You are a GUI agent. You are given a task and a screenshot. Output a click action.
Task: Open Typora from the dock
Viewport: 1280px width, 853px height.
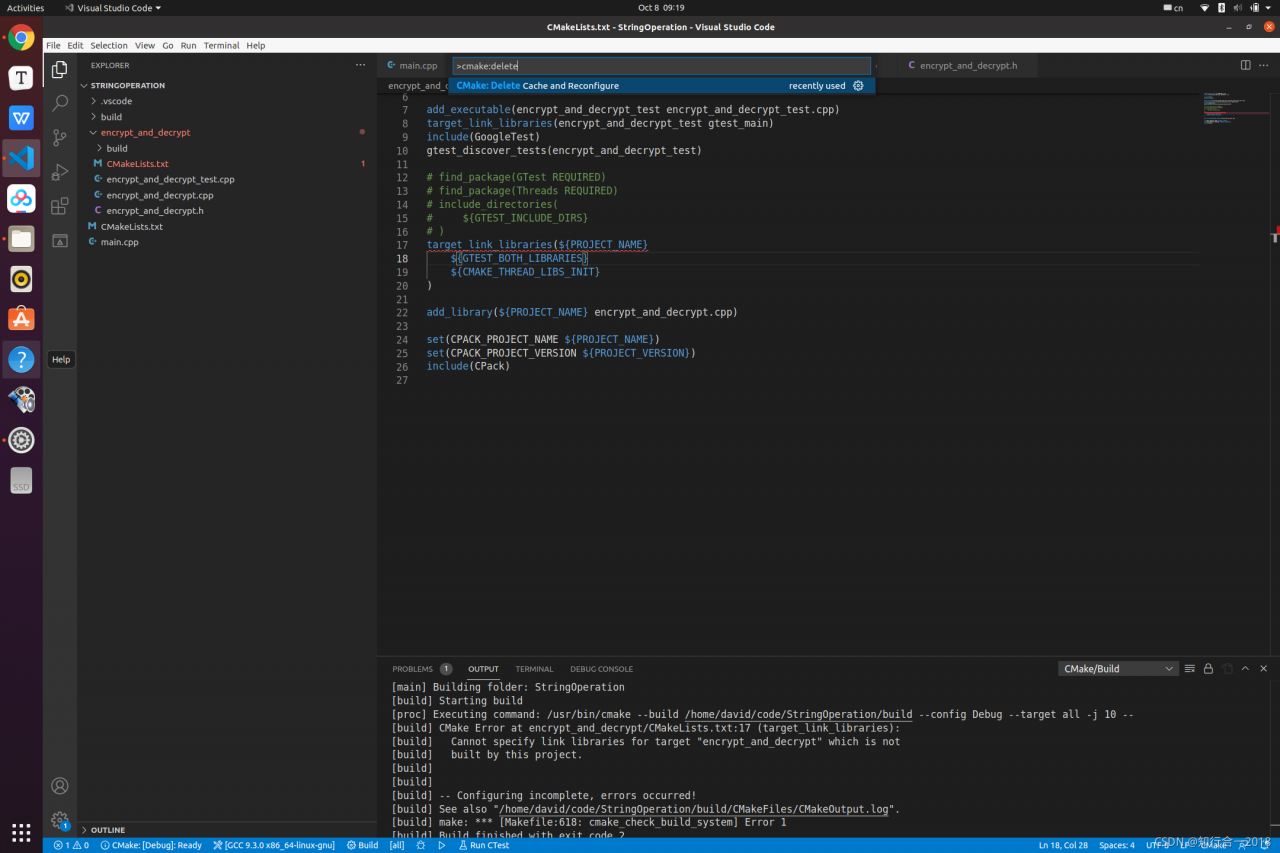tap(21, 78)
